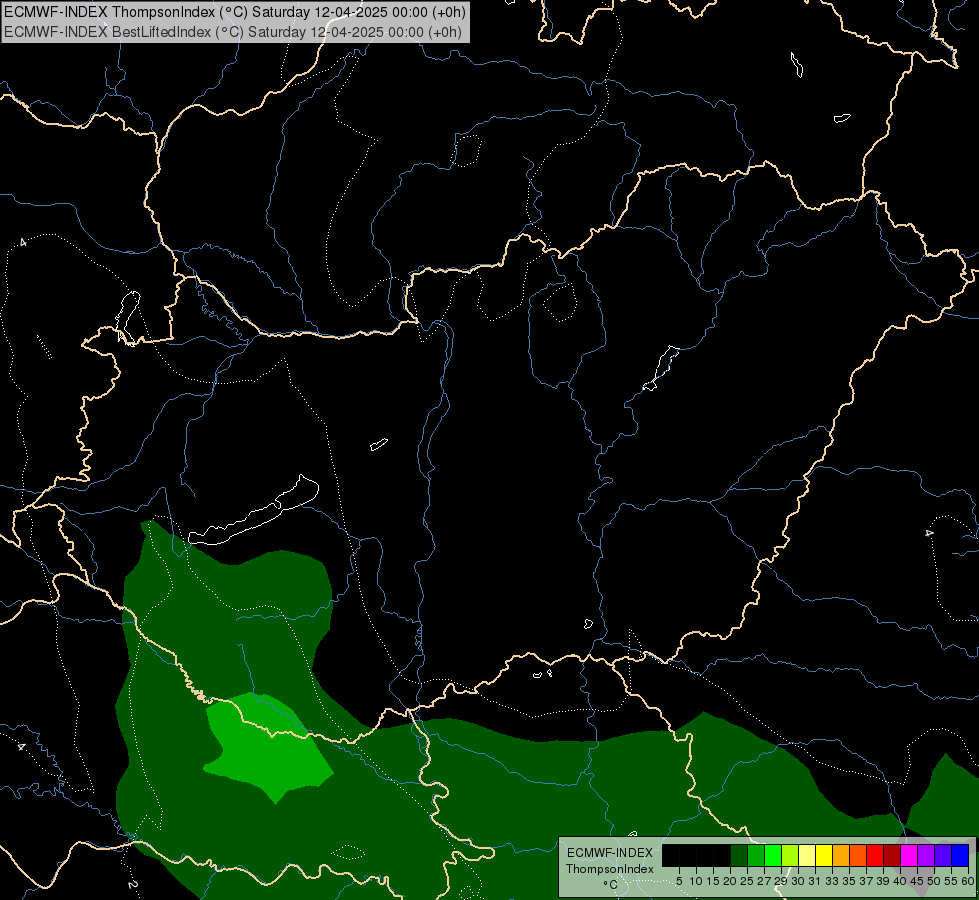979x900 pixels.
Task: Select the dark red 39–40 legend swatch
Action: coord(892,855)
